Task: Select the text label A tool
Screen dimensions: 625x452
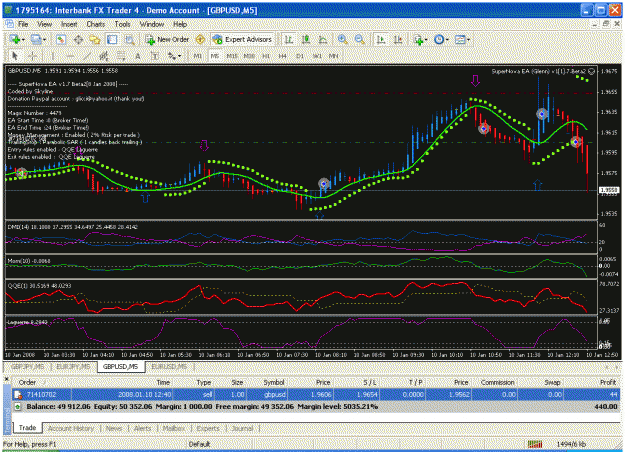Action: pyautogui.click(x=138, y=56)
